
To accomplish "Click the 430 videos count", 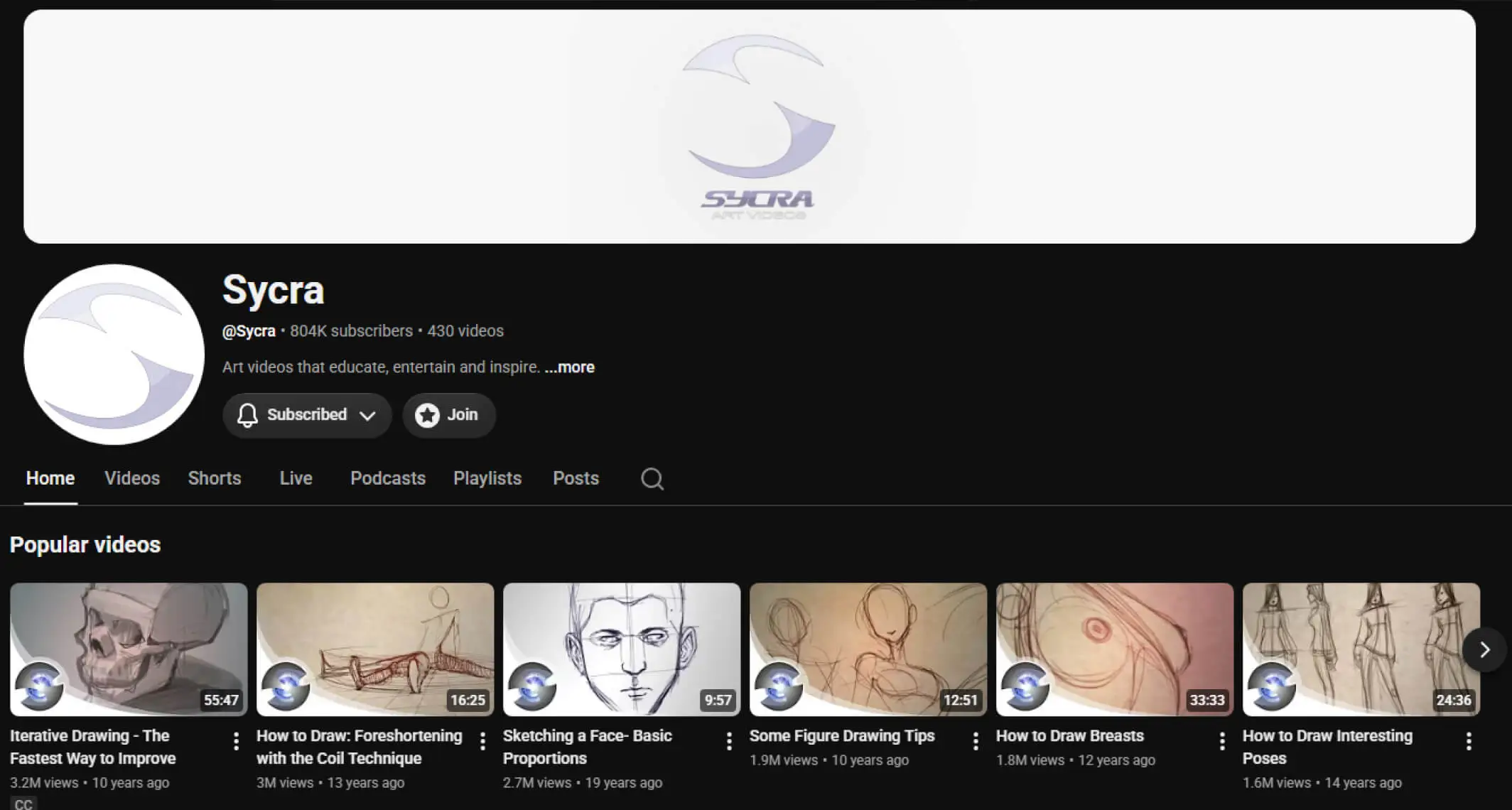I will point(465,331).
